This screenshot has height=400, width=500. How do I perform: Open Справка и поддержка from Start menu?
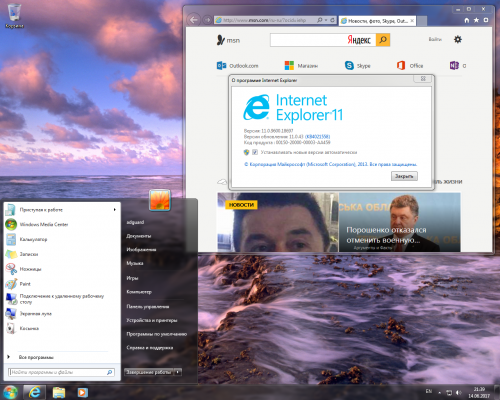point(150,347)
